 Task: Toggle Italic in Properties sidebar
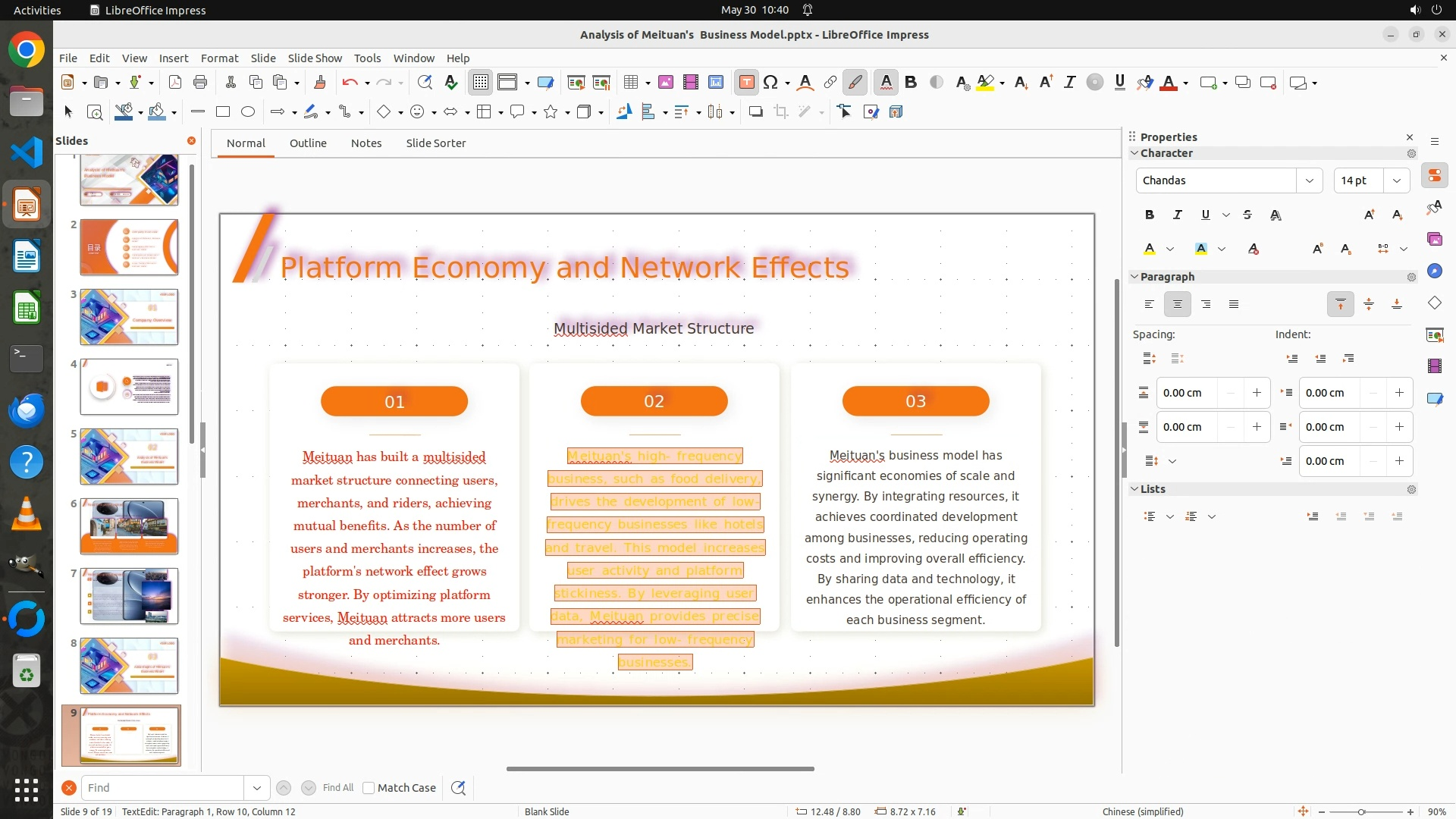[1177, 215]
